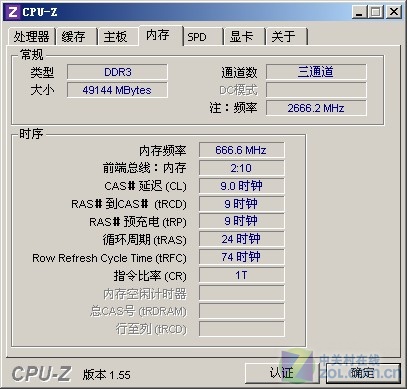Click the CAS# 延迟 (CL) label
The width and height of the screenshot is (407, 389).
tap(145, 186)
